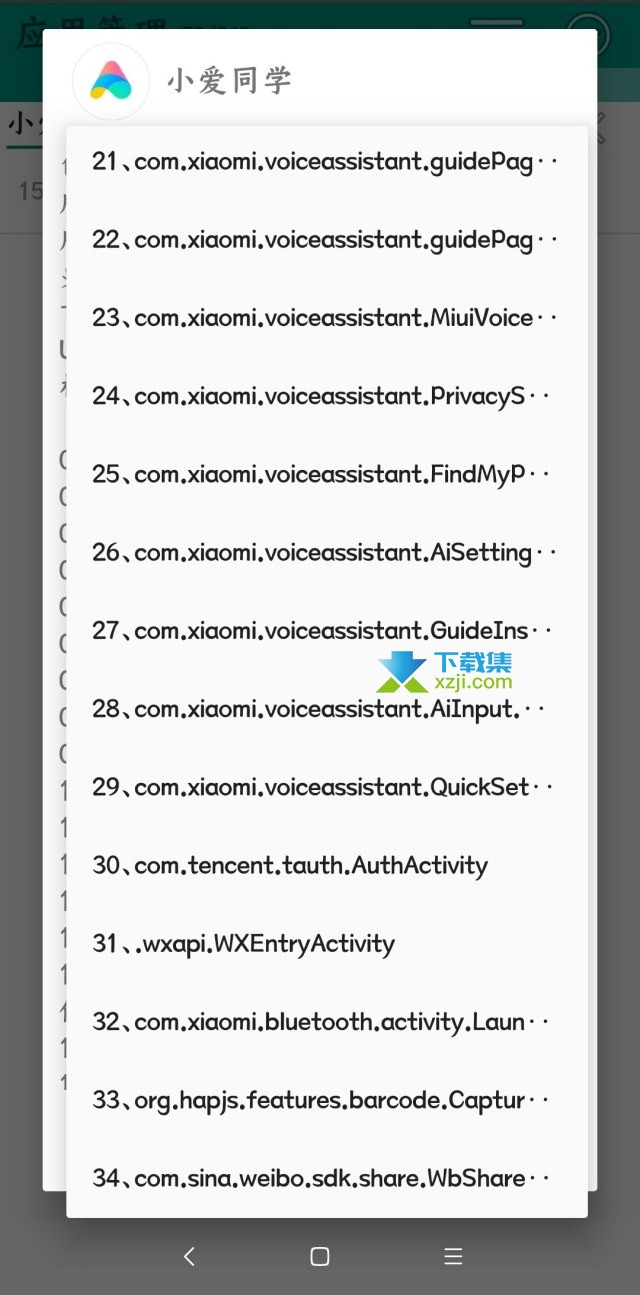Select item 21 guidePag activity
640x1295 pixels.
tap(327, 161)
